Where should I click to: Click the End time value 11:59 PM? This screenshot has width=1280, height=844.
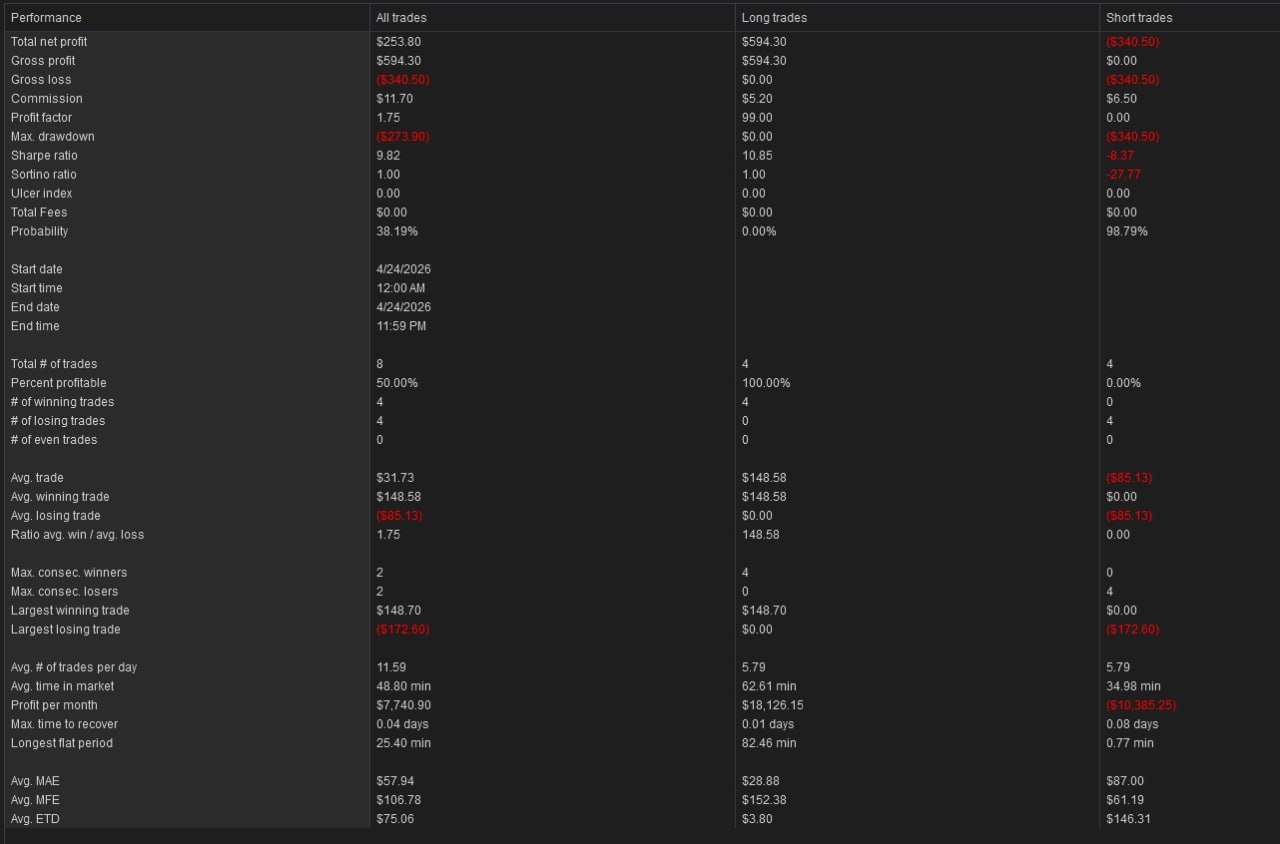[400, 327]
